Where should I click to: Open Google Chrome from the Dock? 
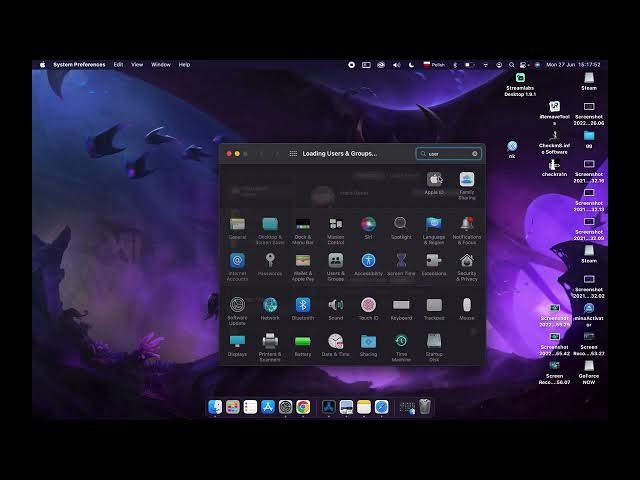click(x=303, y=407)
